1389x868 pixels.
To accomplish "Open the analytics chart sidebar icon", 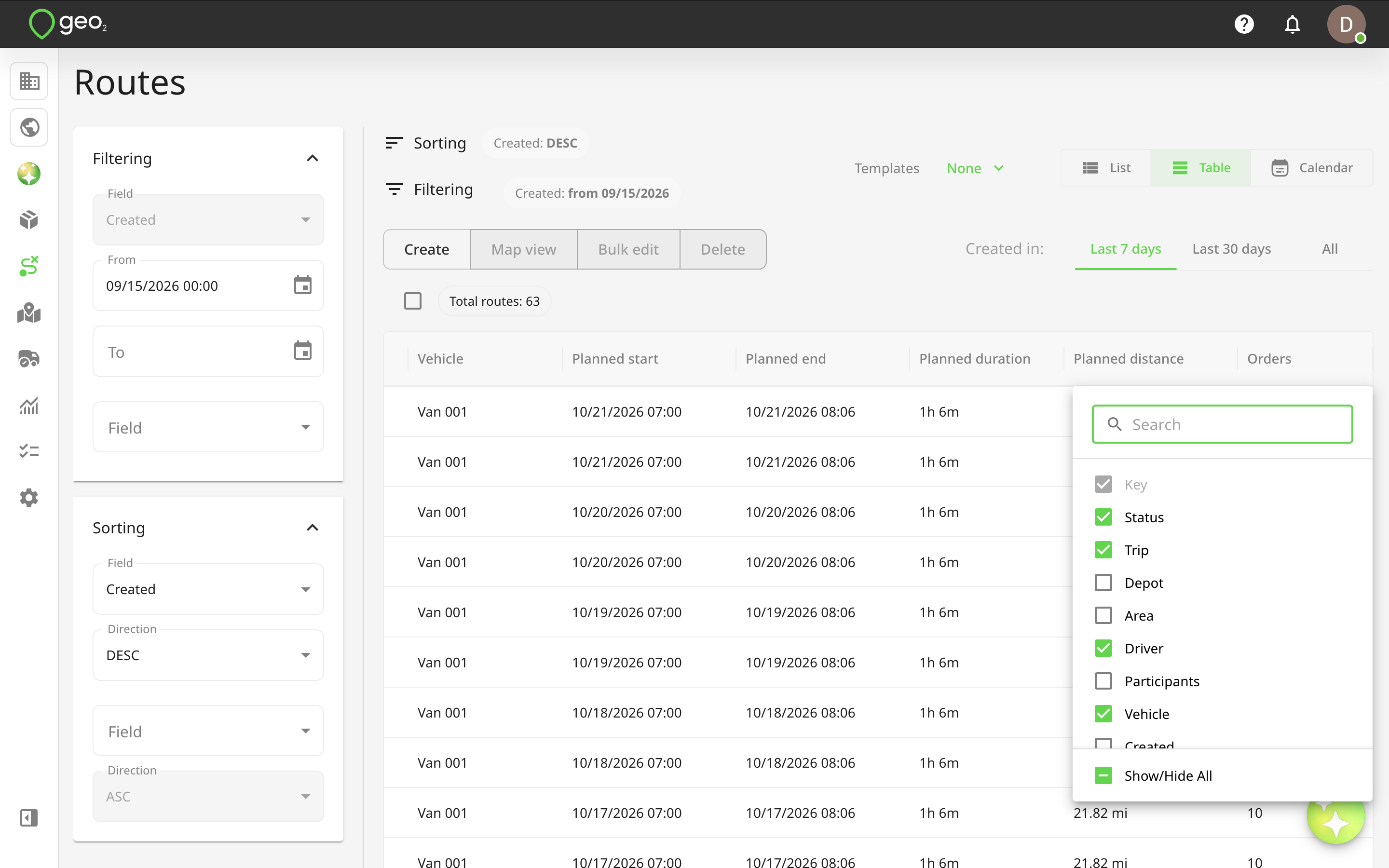I will coord(29,405).
